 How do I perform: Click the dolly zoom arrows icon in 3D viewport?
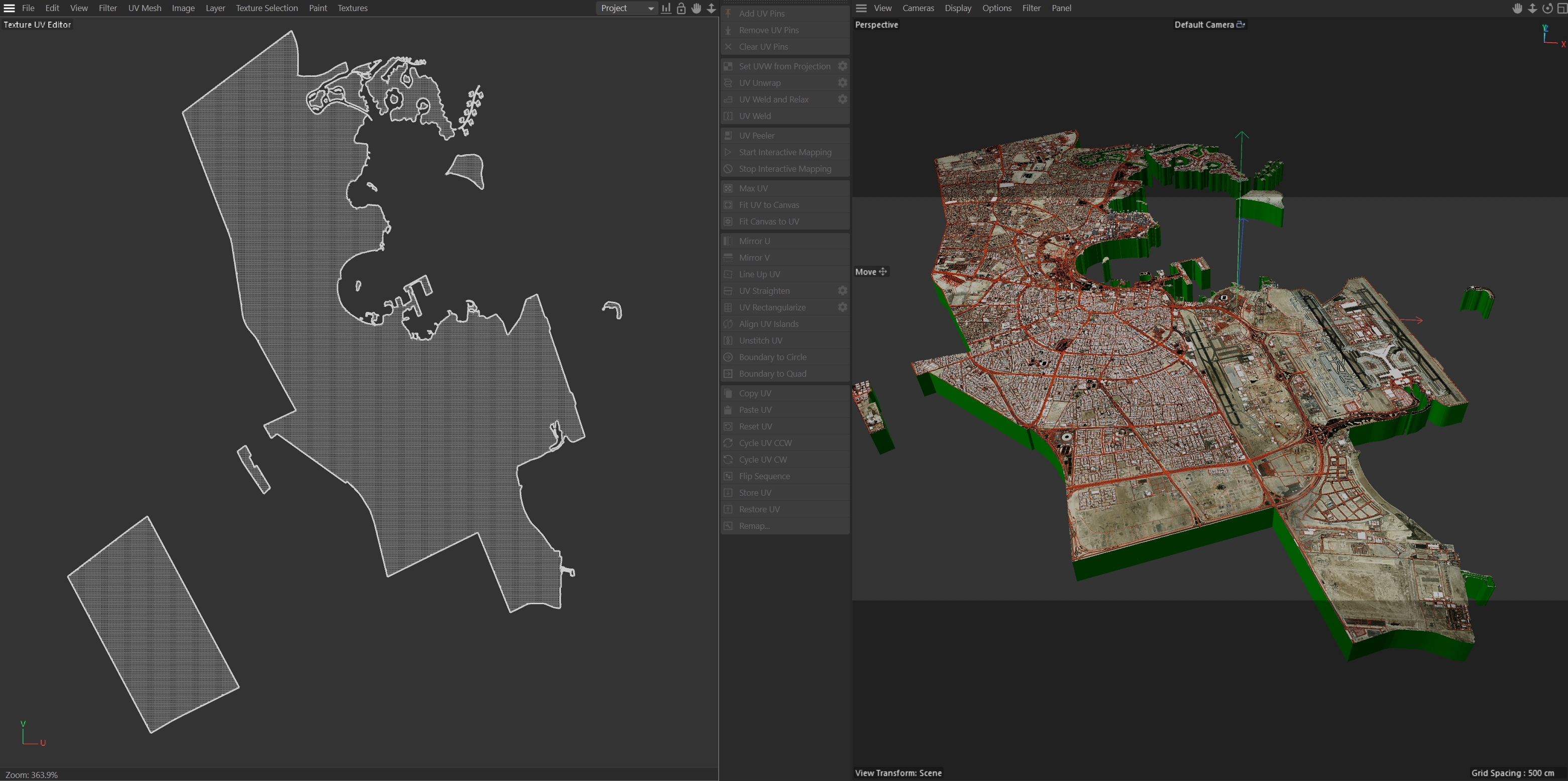click(1532, 8)
